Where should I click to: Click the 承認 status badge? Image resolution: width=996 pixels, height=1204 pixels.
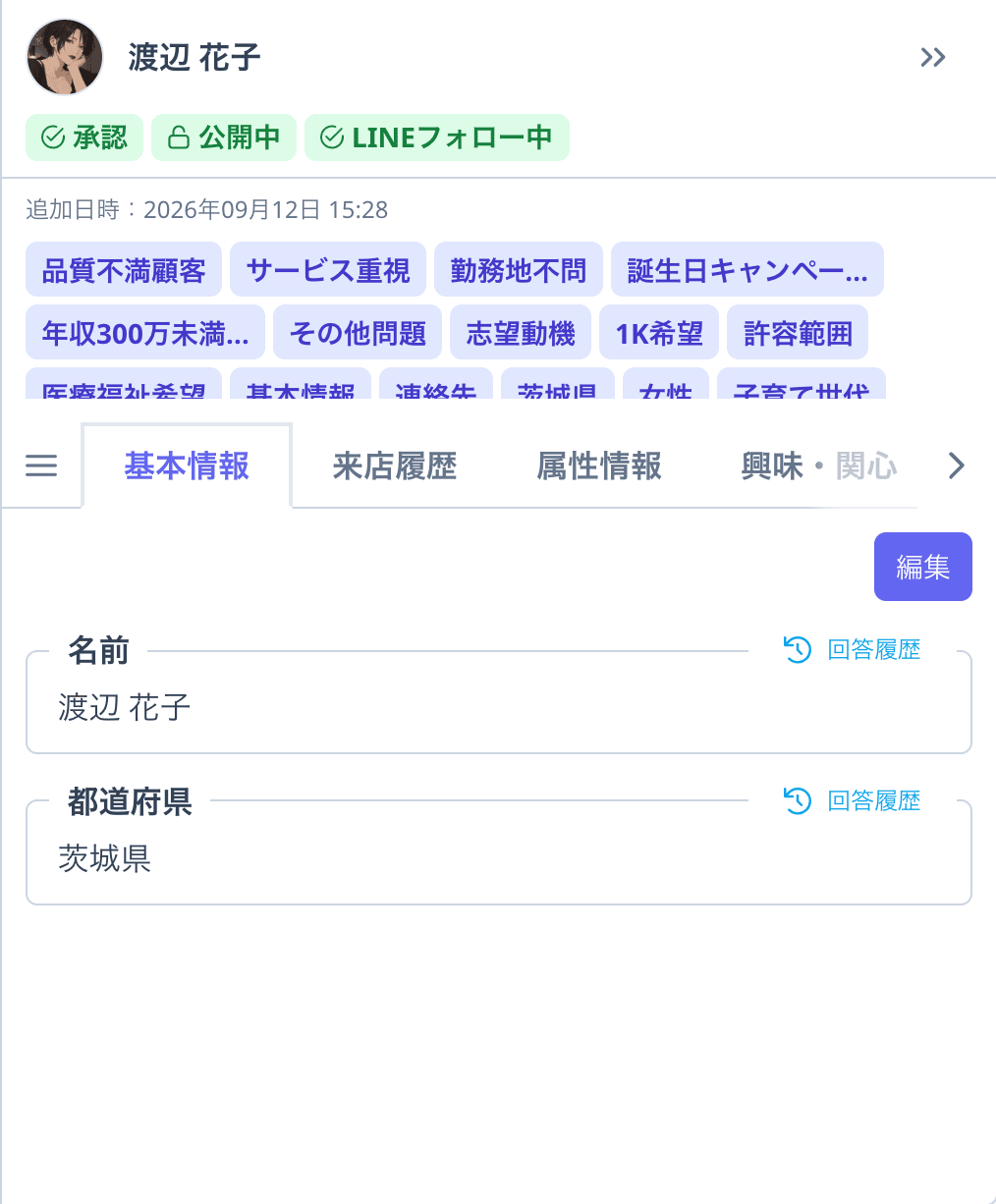[84, 137]
